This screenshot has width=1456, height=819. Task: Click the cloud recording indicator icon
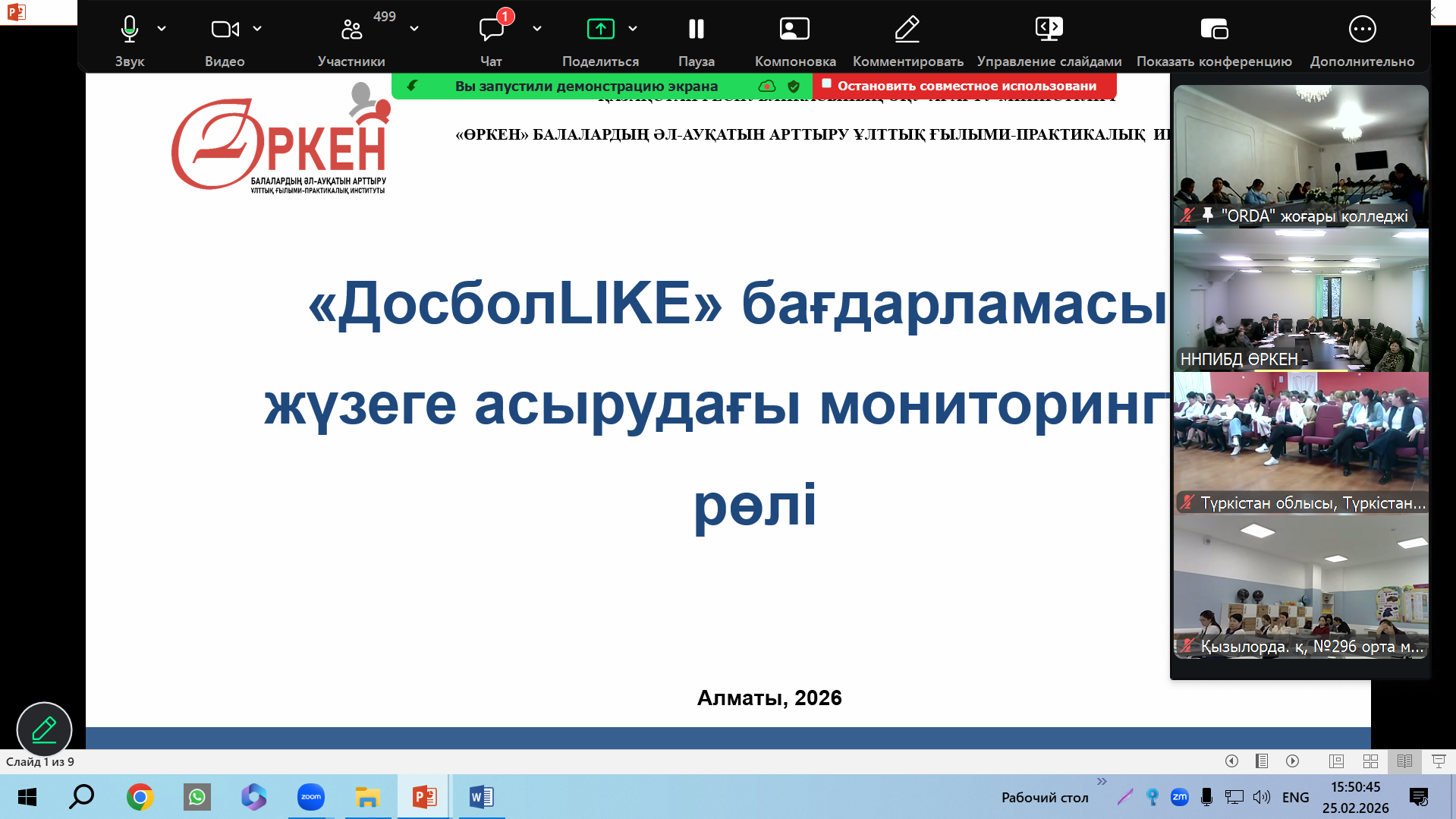click(x=767, y=86)
